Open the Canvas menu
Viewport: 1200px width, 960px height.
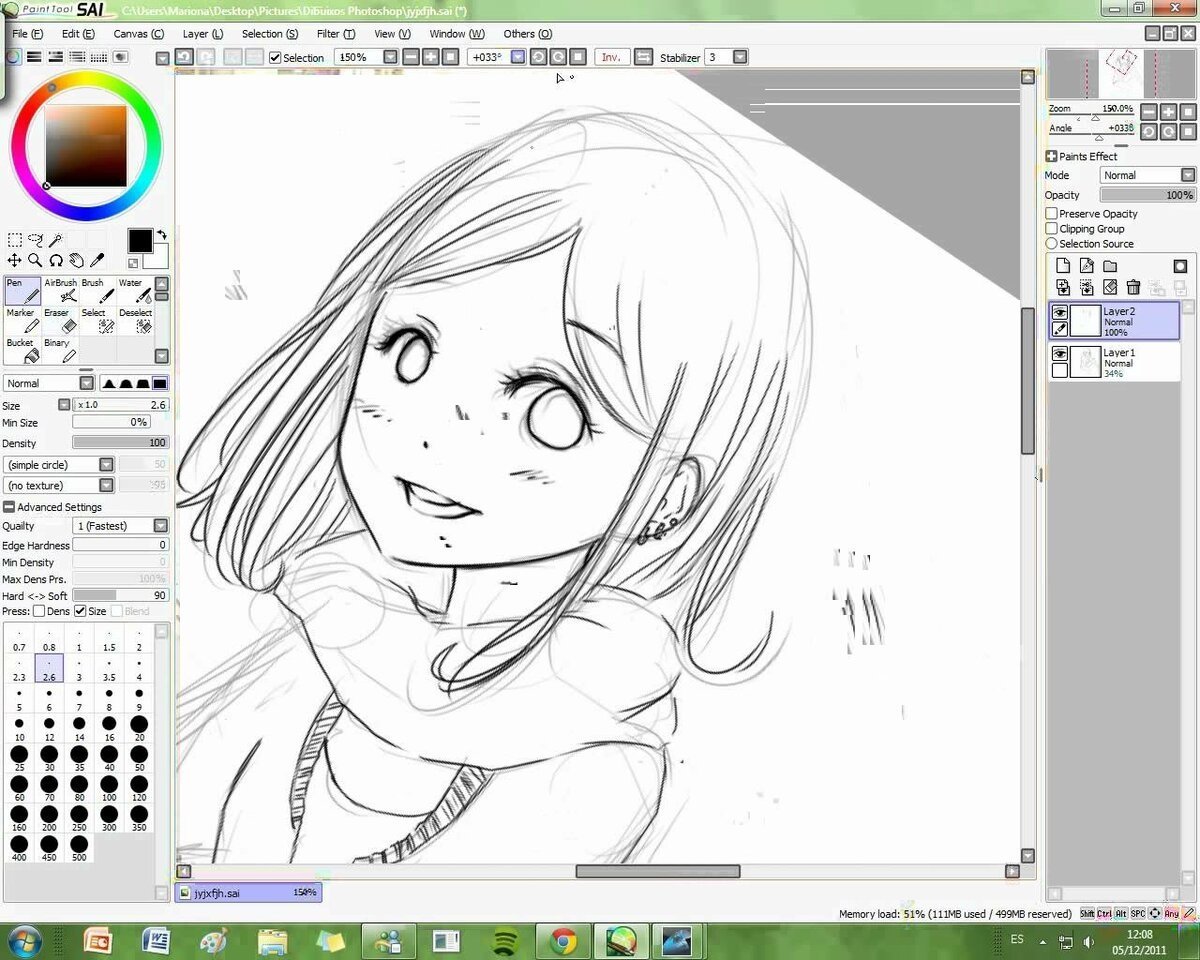coord(138,34)
